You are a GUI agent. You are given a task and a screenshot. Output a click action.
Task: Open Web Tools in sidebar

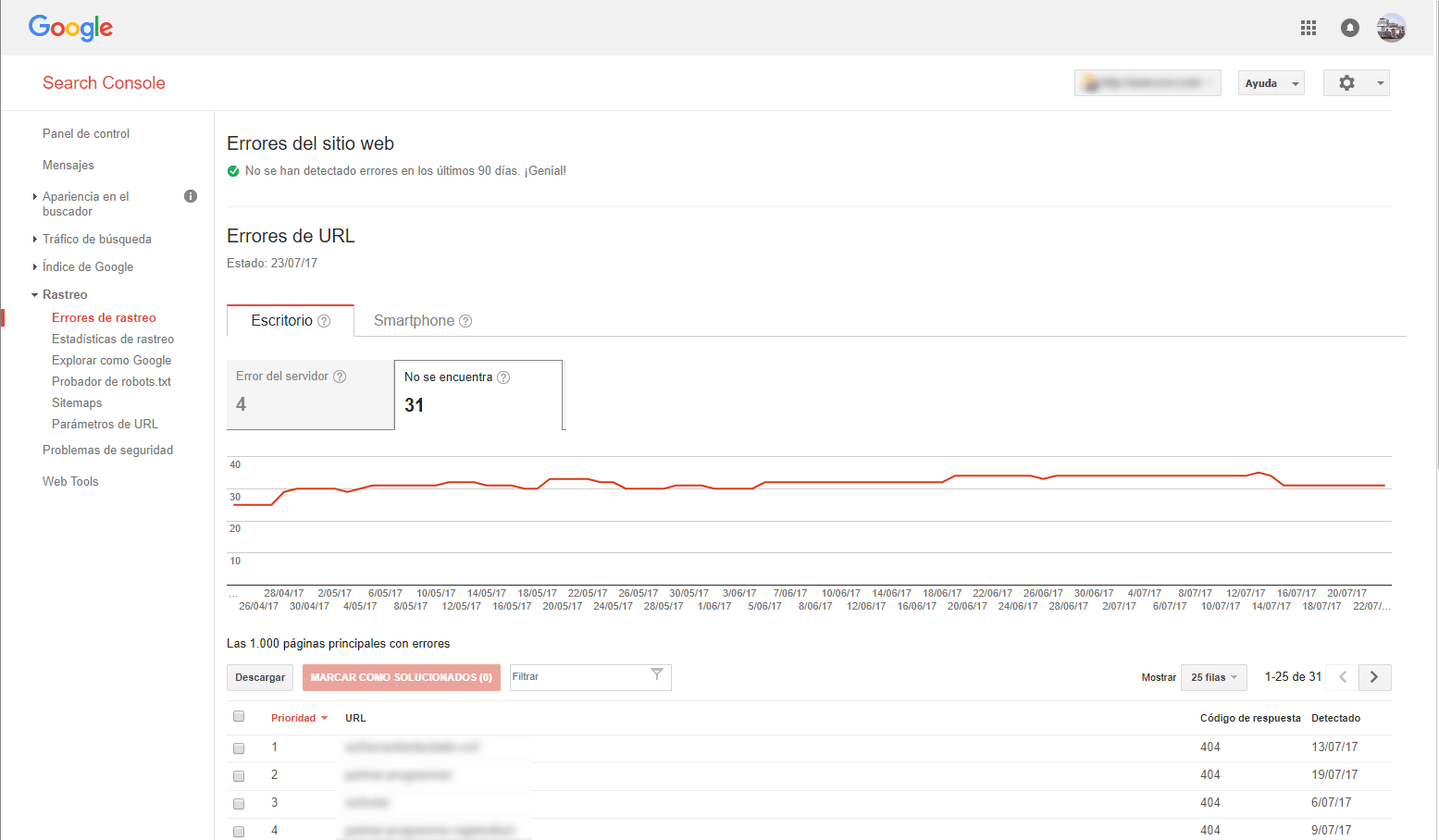click(x=70, y=481)
